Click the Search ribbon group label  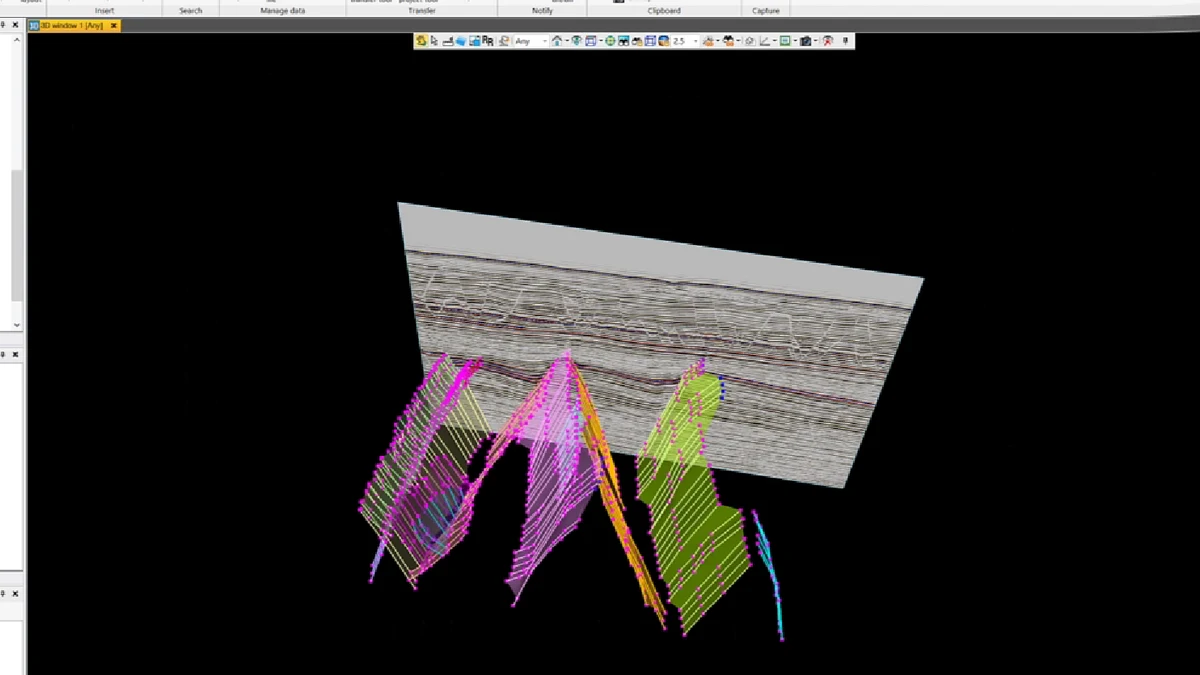(190, 10)
